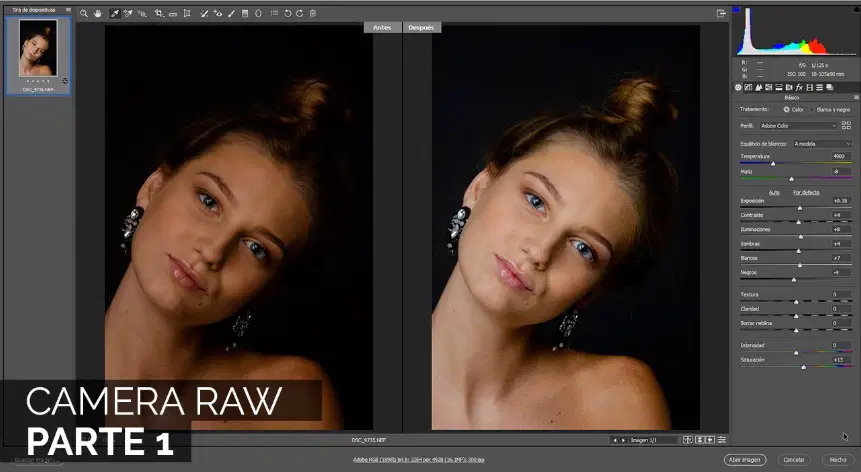Select the Adjustment Brush tool

[x=231, y=13]
